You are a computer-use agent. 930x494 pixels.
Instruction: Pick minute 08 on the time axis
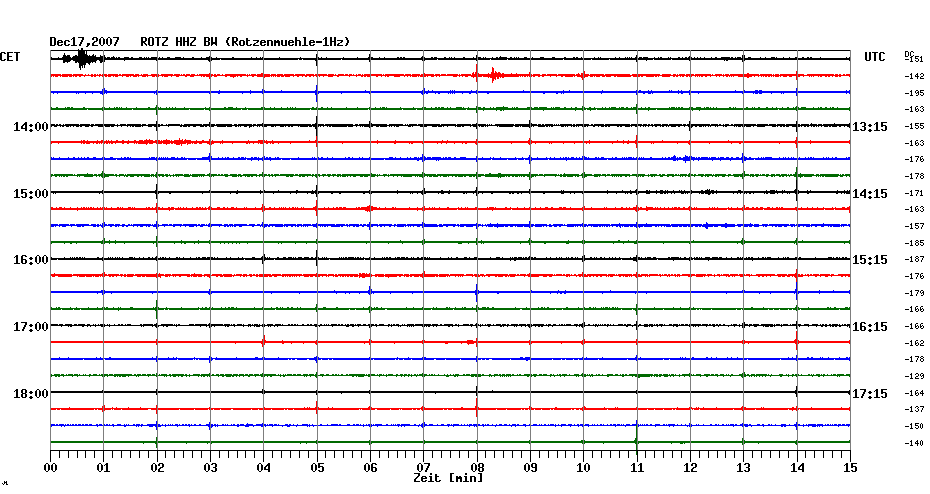(477, 468)
